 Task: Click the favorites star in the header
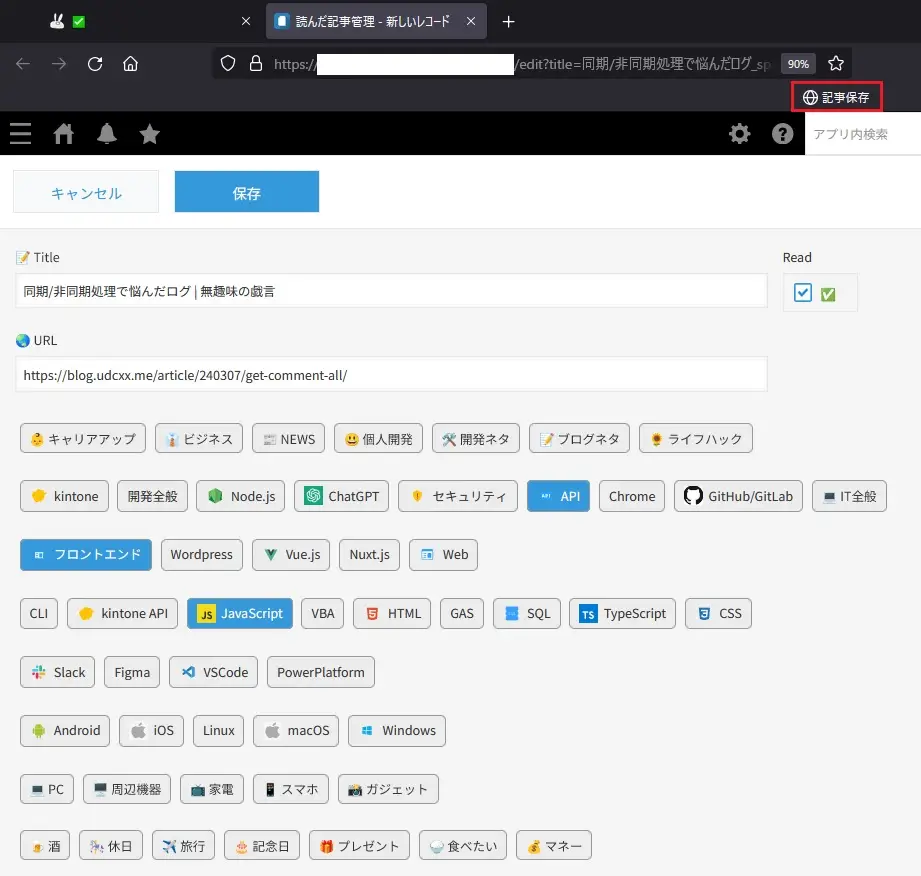(x=150, y=134)
